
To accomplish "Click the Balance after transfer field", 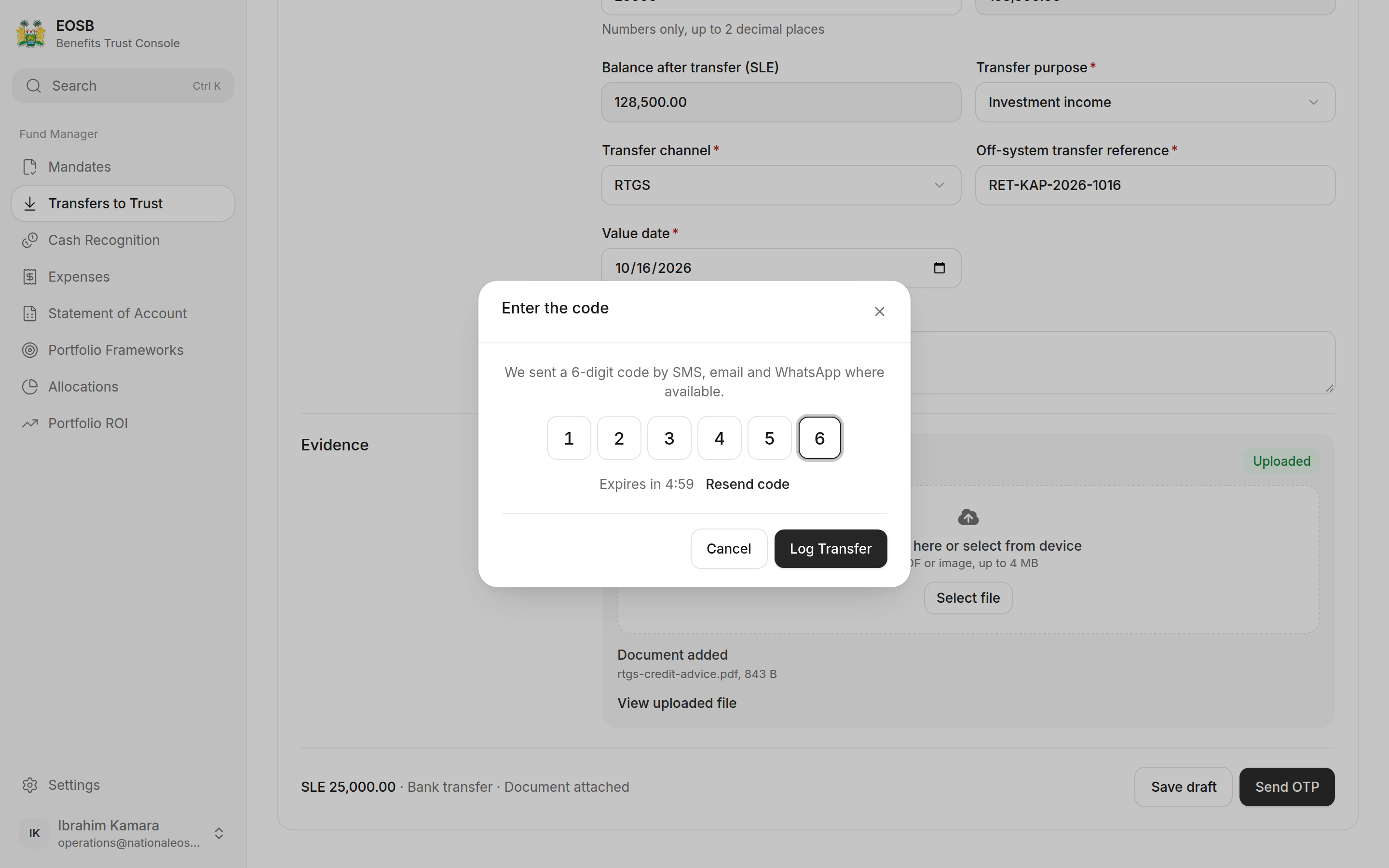I will click(x=781, y=102).
